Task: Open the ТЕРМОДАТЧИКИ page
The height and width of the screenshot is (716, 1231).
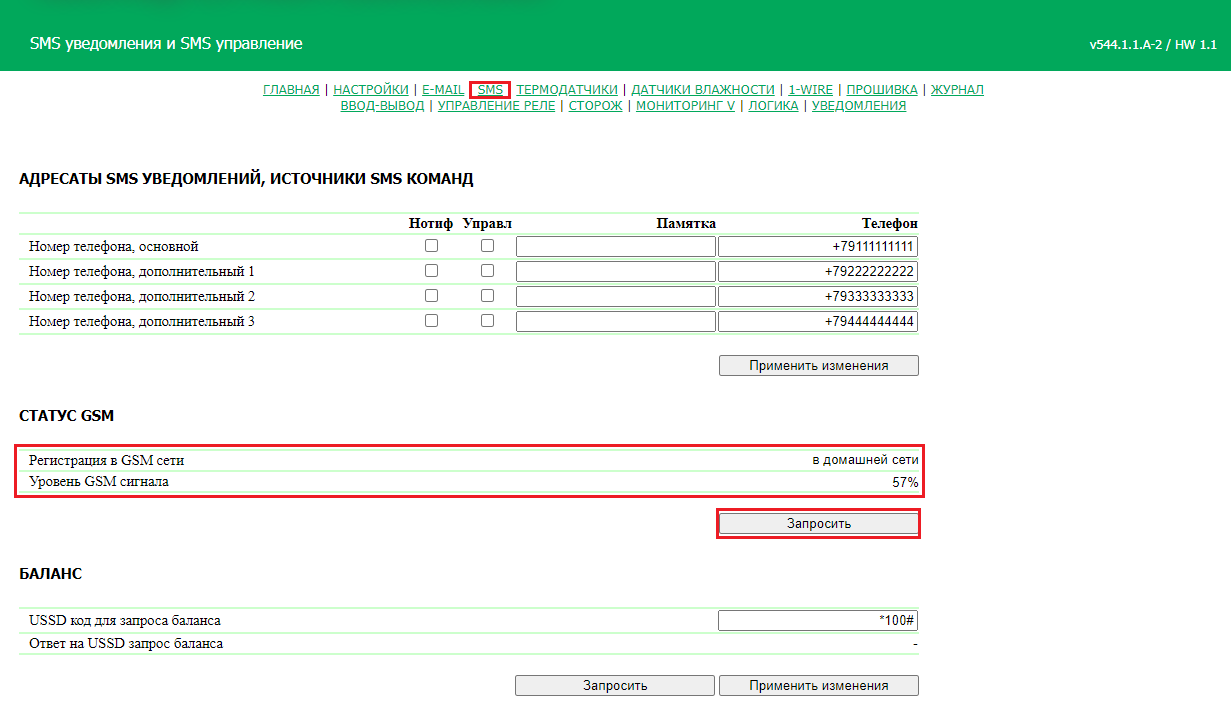Action: [x=567, y=89]
